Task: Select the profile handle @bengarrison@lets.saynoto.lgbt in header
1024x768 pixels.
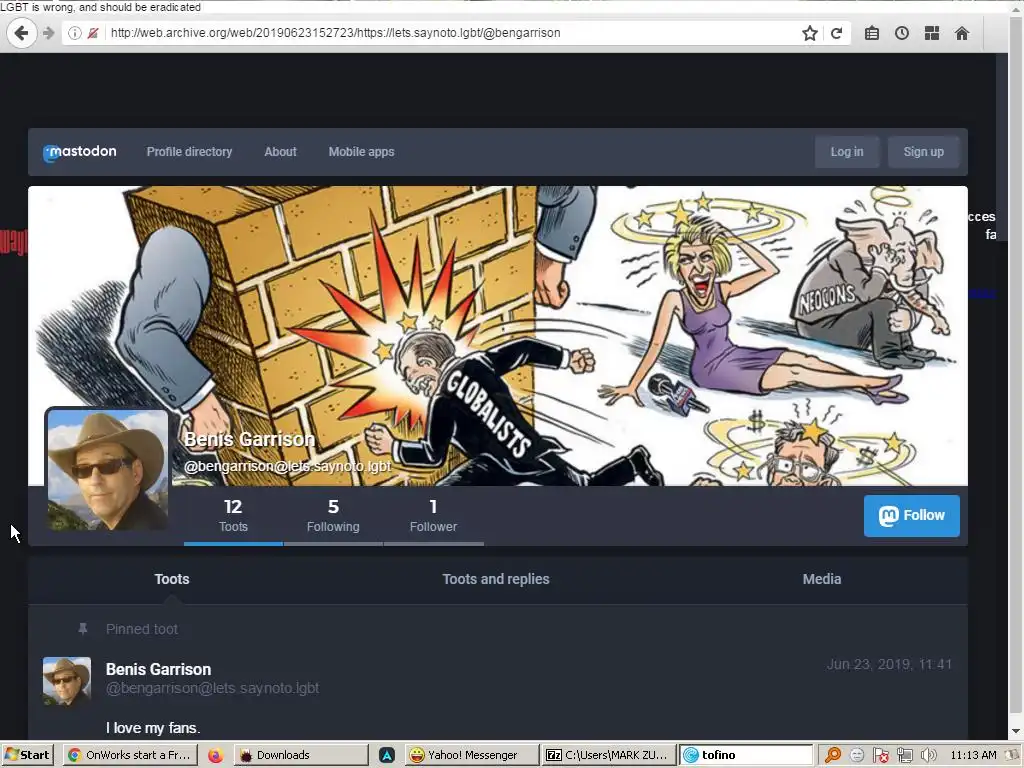Action: 287,466
